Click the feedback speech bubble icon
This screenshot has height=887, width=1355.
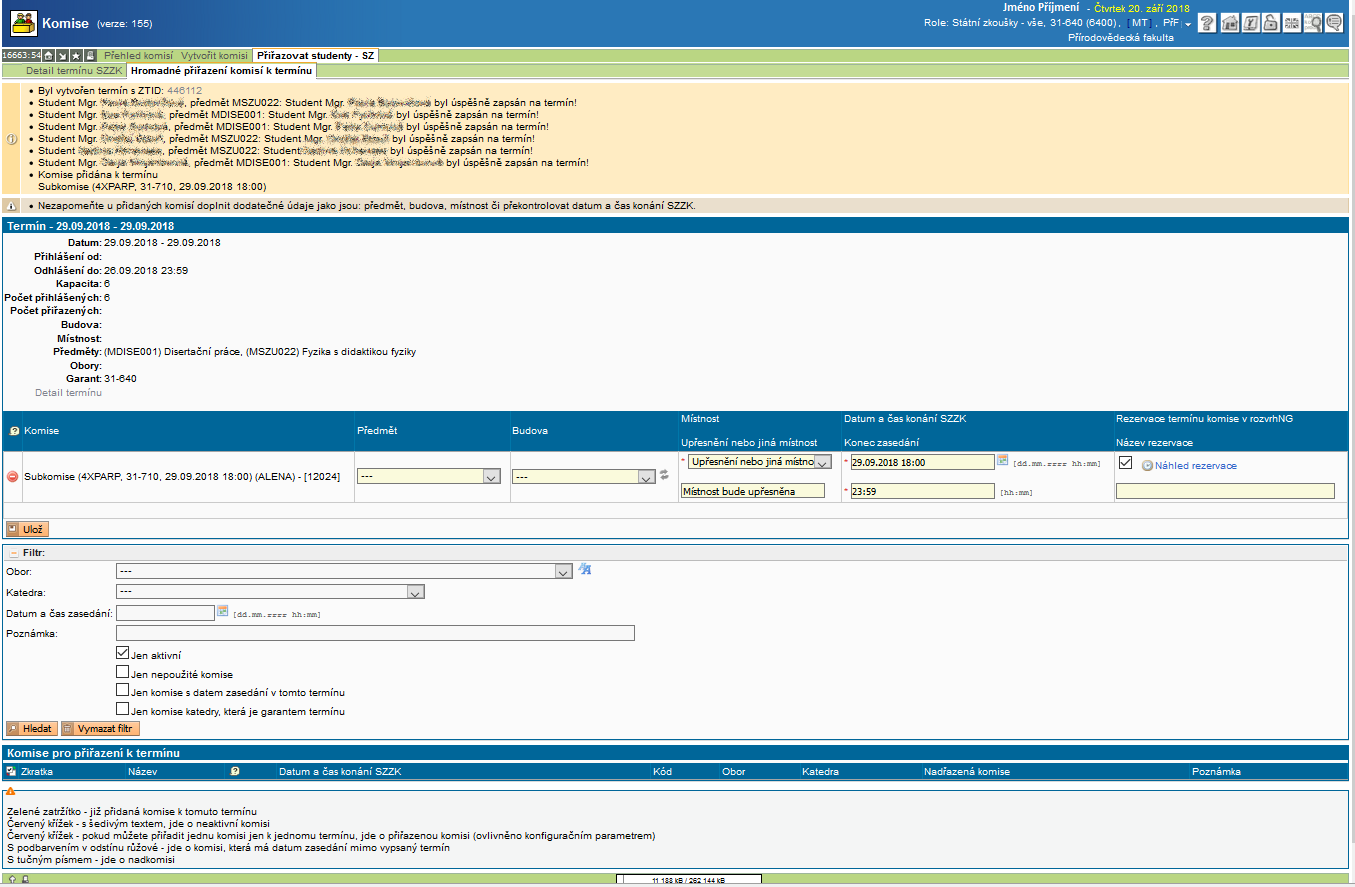[x=1334, y=23]
